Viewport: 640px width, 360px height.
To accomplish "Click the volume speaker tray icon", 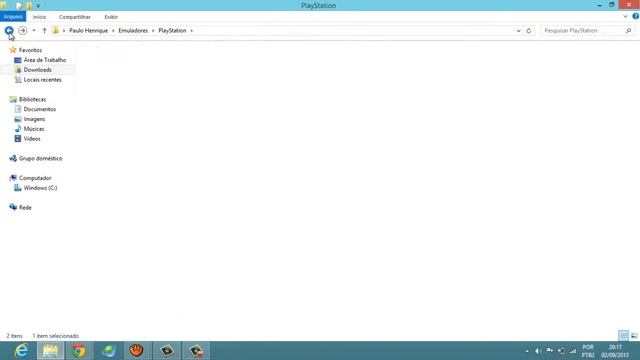I will [538, 351].
